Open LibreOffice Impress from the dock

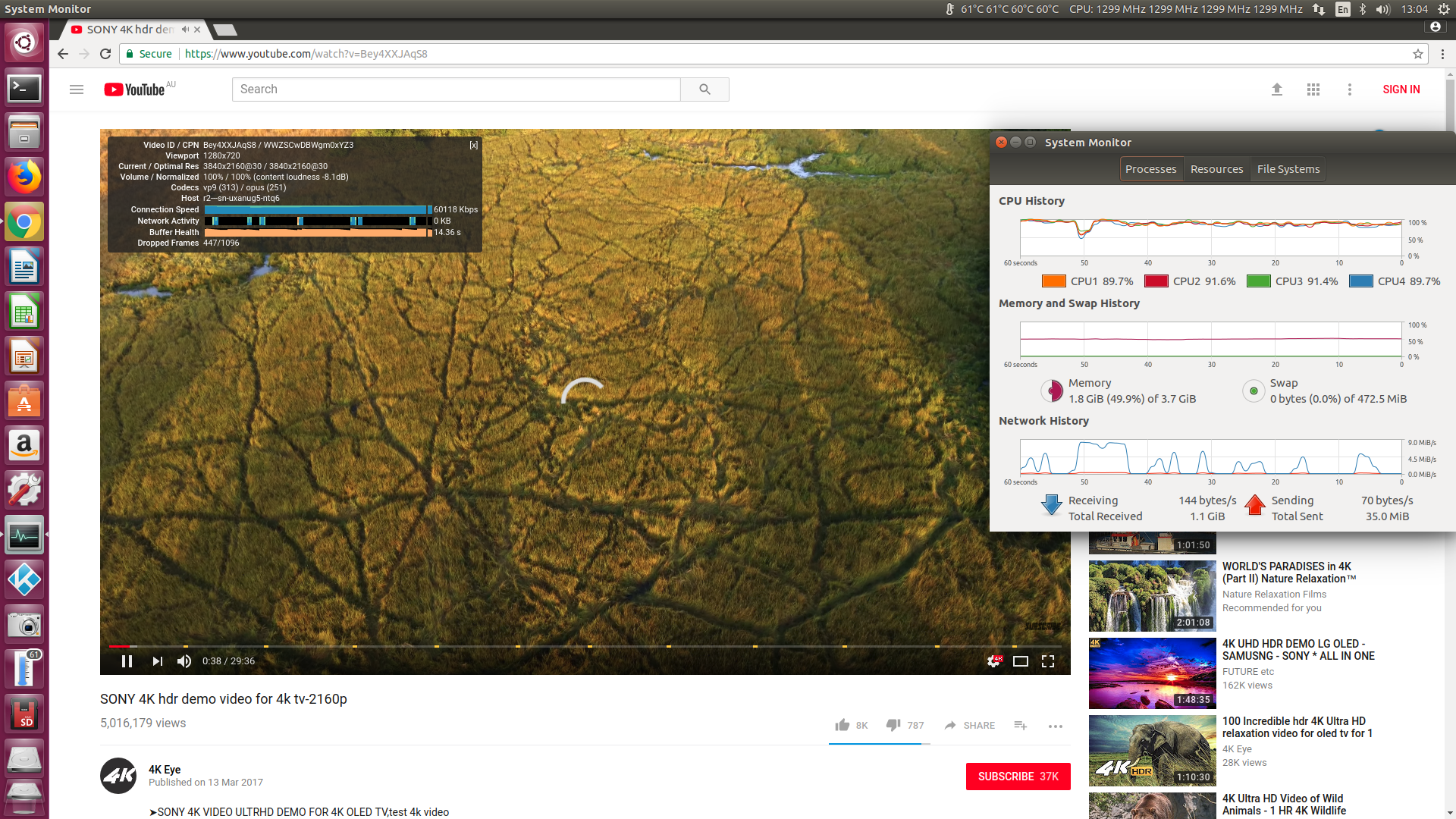(x=24, y=356)
